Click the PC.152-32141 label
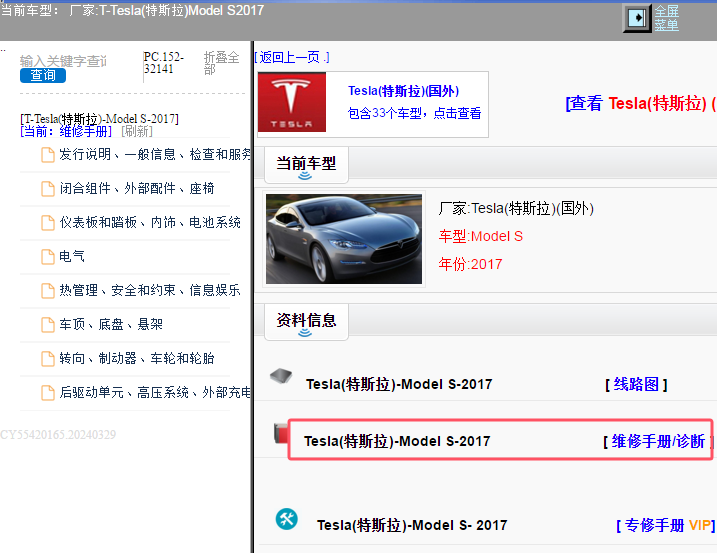Viewport: 717px width, 553px height. [164, 63]
